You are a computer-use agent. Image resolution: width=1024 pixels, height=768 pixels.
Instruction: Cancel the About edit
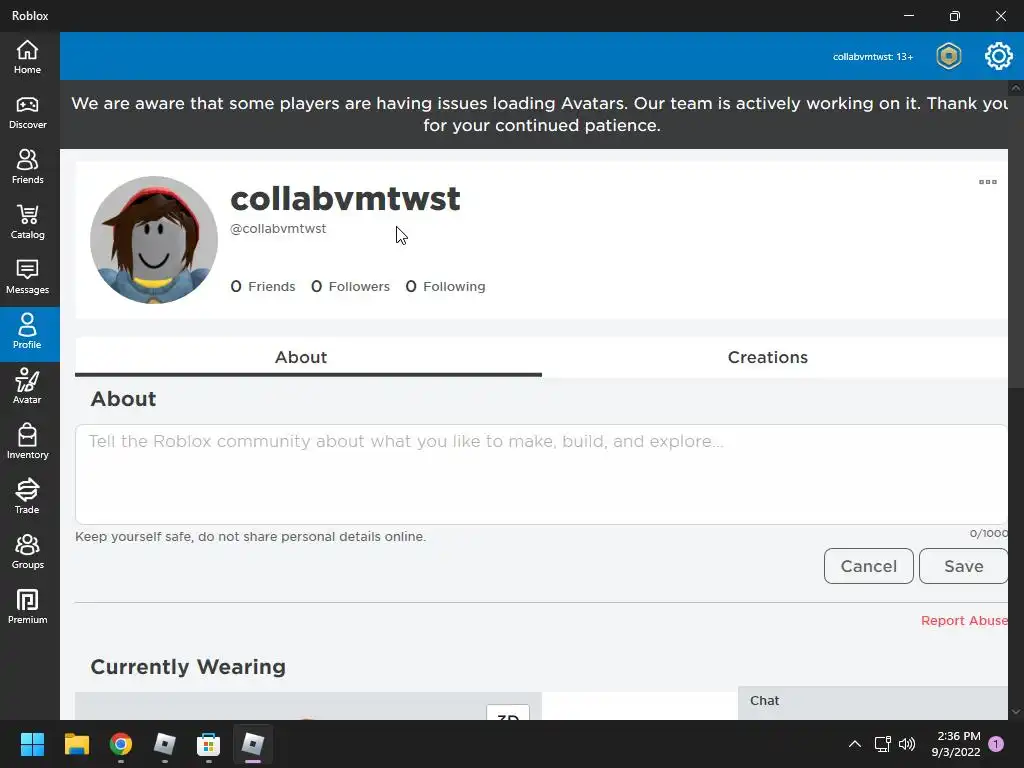pyautogui.click(x=869, y=566)
